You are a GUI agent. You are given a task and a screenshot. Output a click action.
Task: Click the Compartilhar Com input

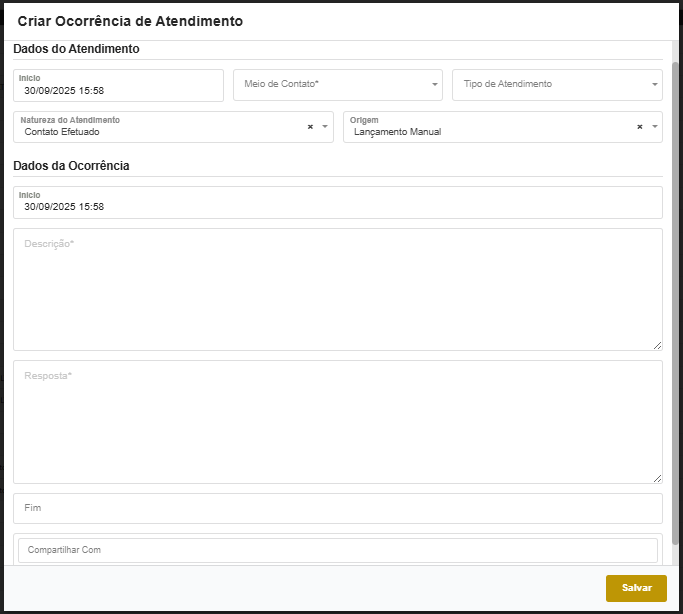pyautogui.click(x=338, y=550)
